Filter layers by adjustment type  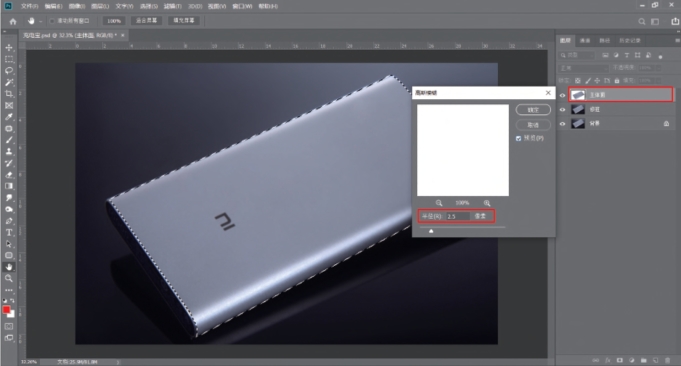[x=616, y=55]
